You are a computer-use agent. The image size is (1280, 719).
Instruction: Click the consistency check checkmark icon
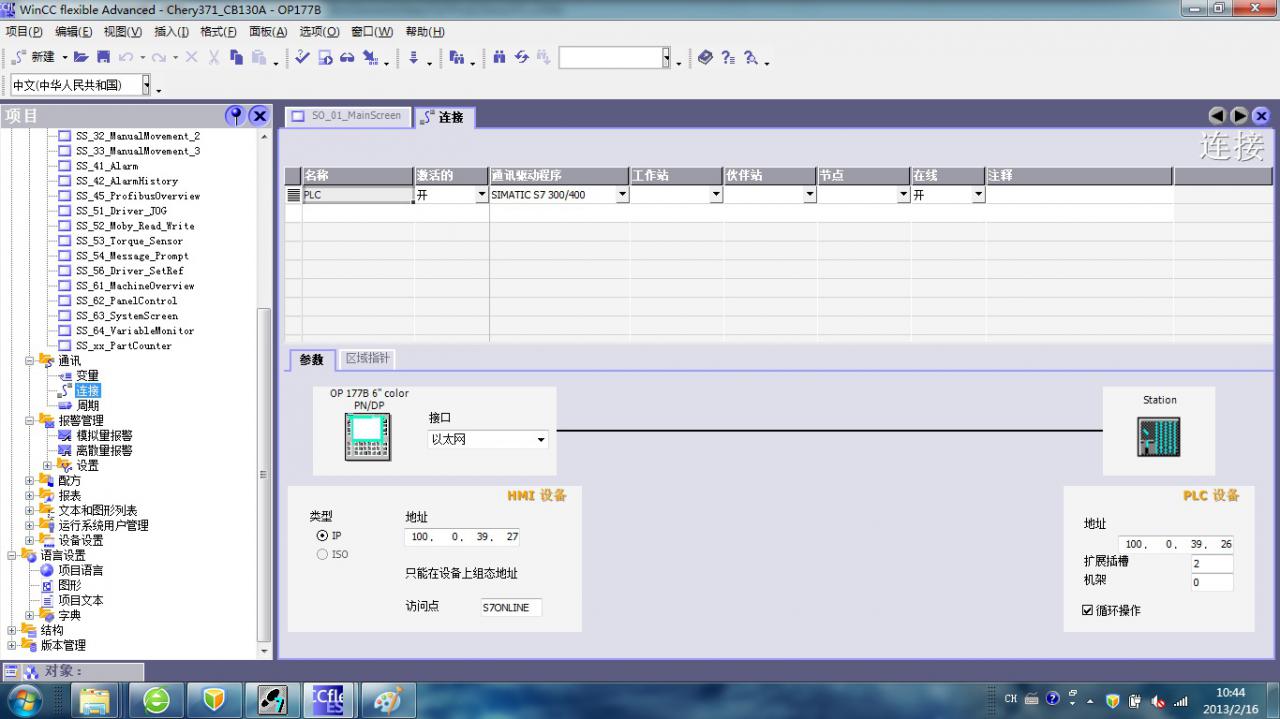302,58
